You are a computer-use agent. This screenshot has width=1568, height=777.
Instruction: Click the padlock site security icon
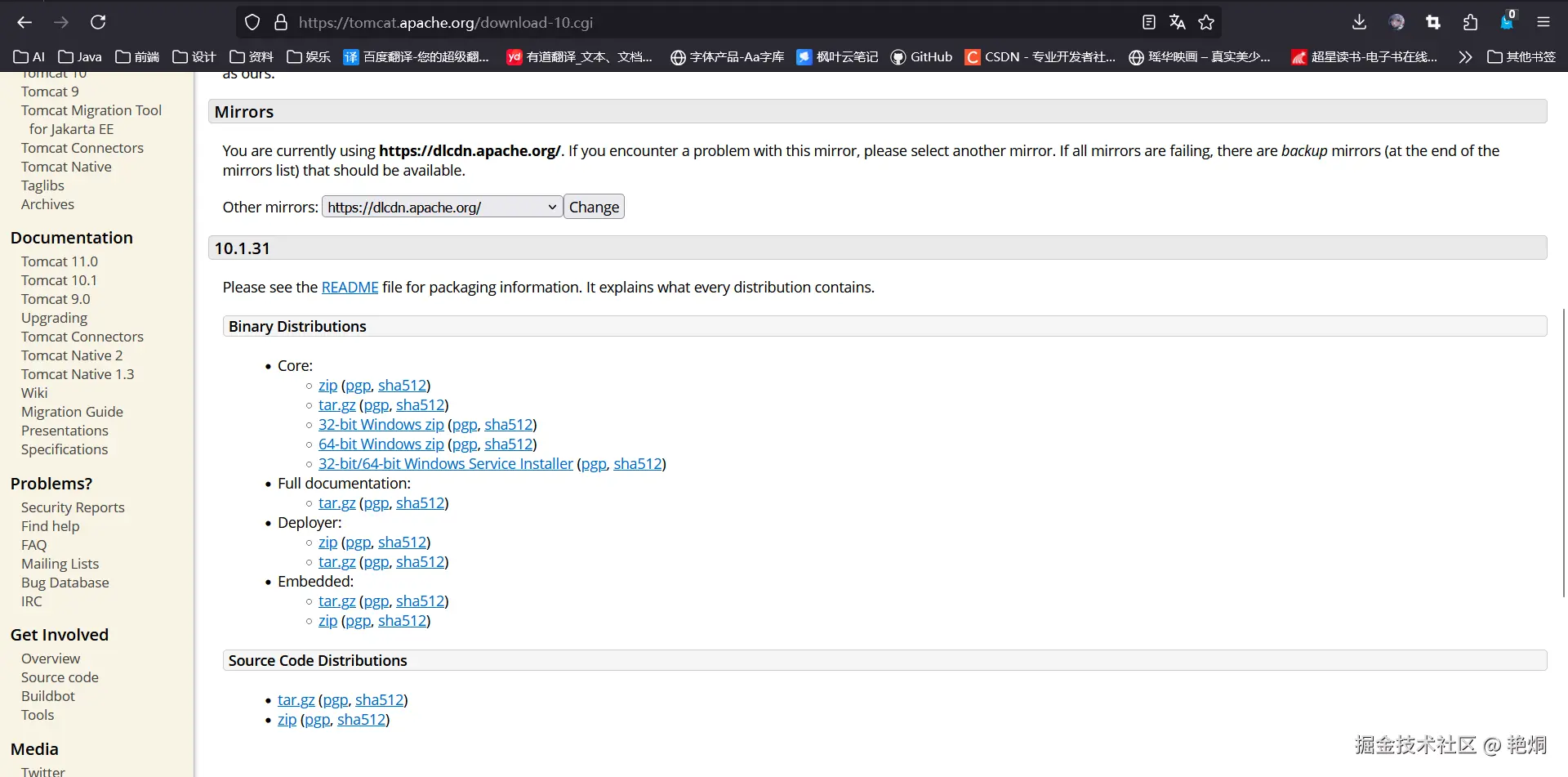point(281,22)
